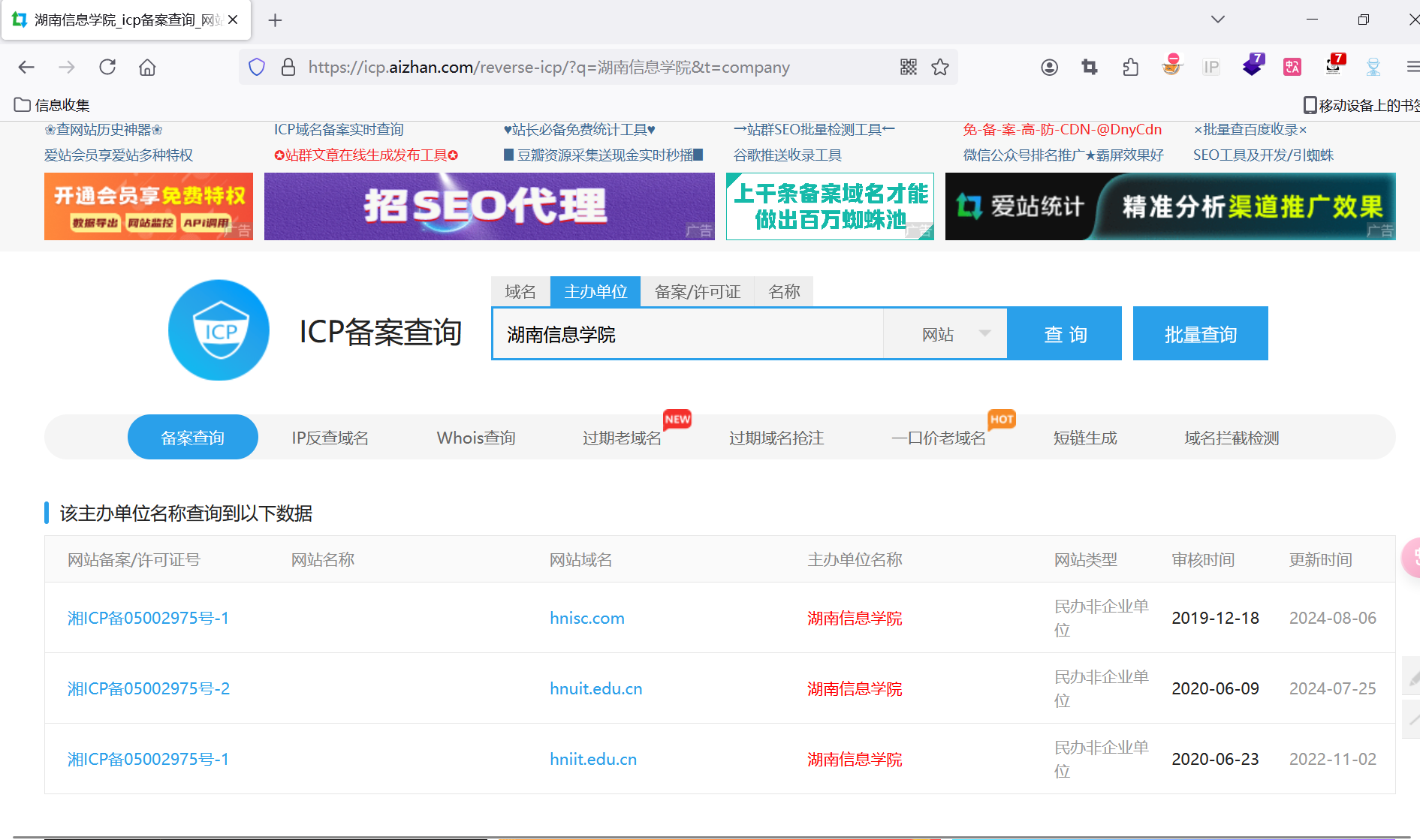The height and width of the screenshot is (840, 1420).
Task: Open the 过期域名抢注 navigation item
Action: (776, 438)
